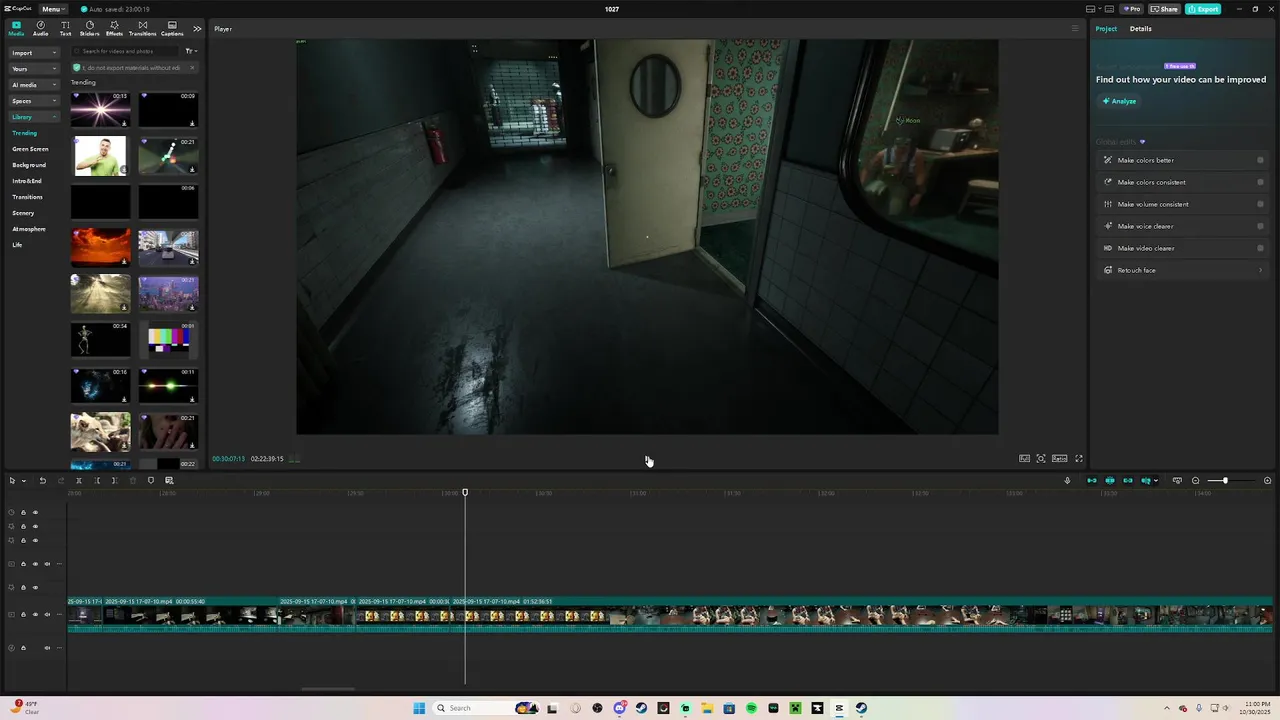This screenshot has width=1280, height=720.
Task: Click the Delete right split icon
Action: point(114,481)
